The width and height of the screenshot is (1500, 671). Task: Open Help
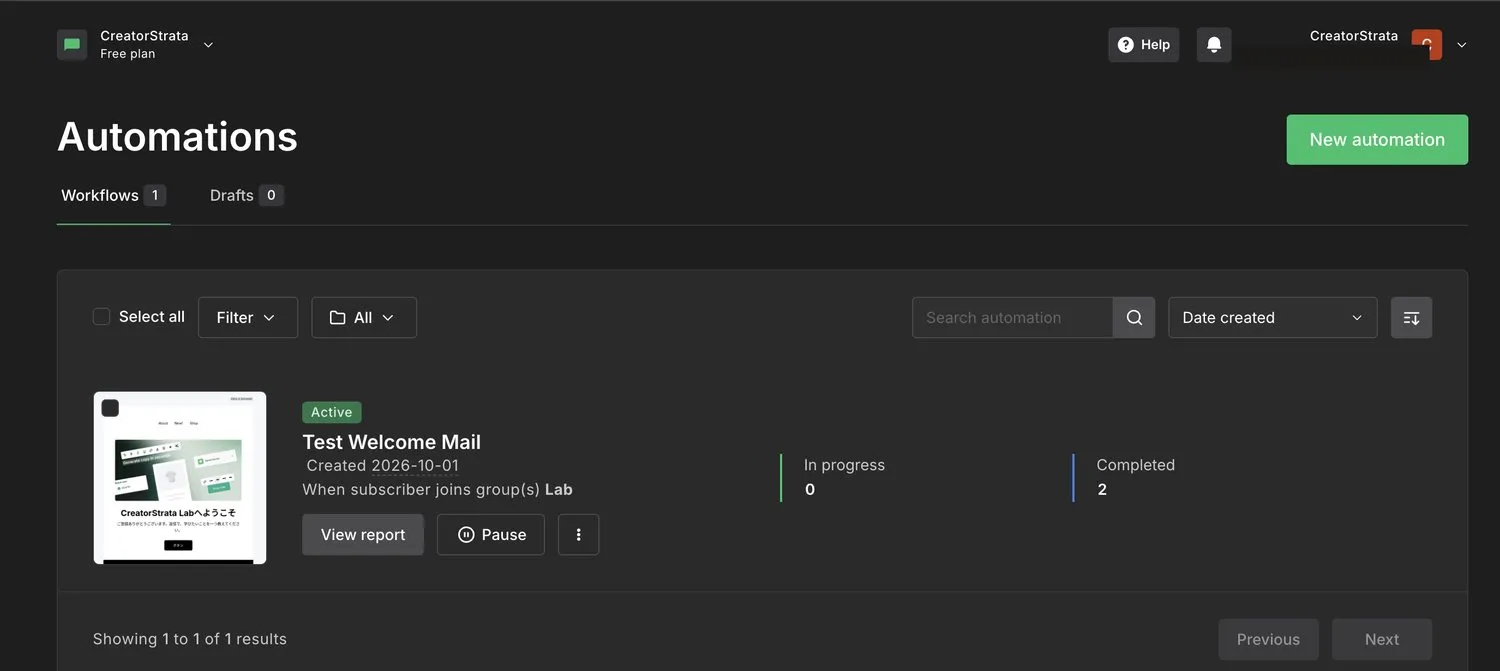1144,45
